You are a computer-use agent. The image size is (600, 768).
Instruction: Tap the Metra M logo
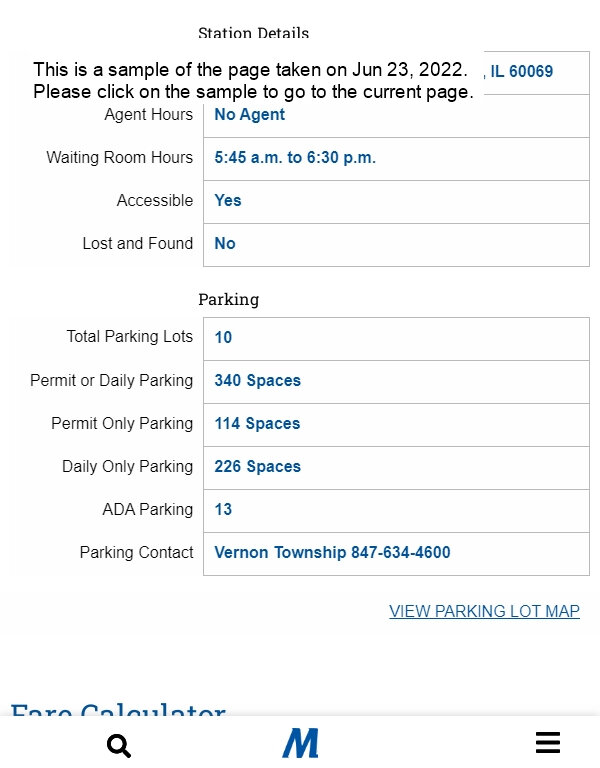(x=300, y=743)
